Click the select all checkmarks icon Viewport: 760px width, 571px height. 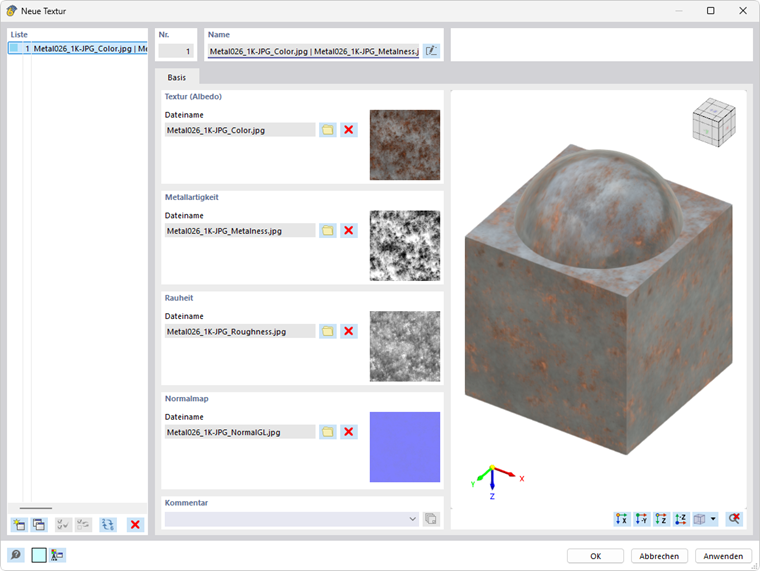pyautogui.click(x=63, y=524)
